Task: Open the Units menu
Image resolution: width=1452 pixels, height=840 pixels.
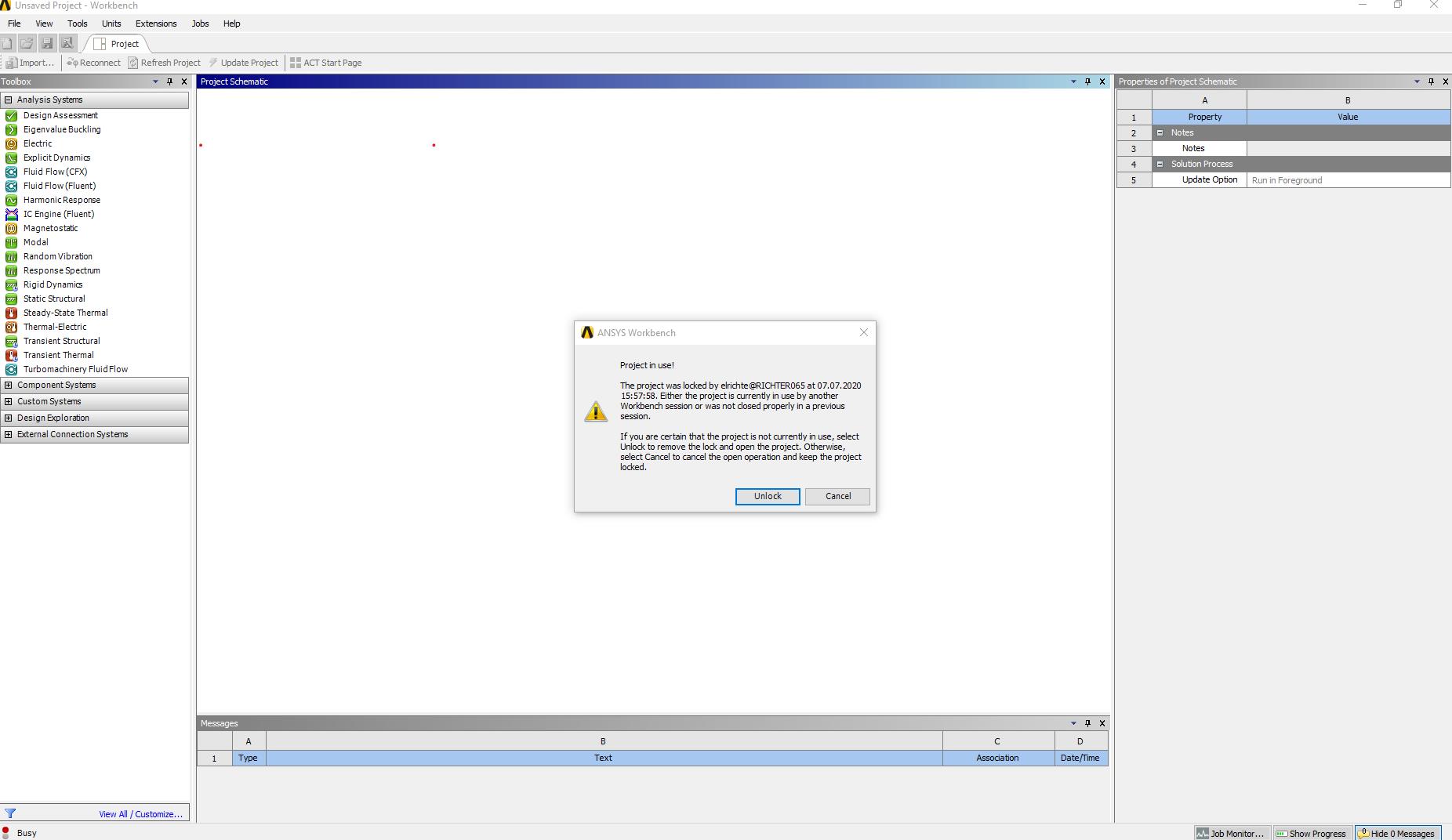Action: [x=111, y=24]
